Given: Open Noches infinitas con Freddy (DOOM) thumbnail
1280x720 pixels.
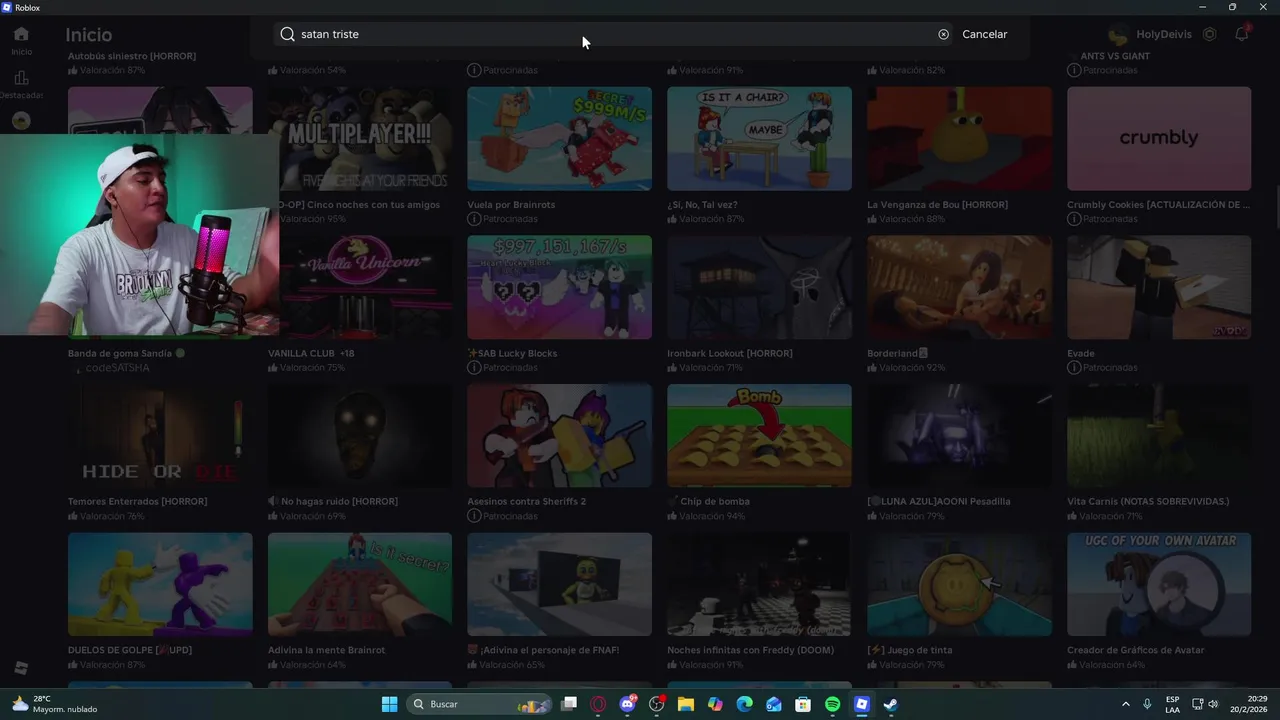Looking at the screenshot, I should pyautogui.click(x=759, y=584).
